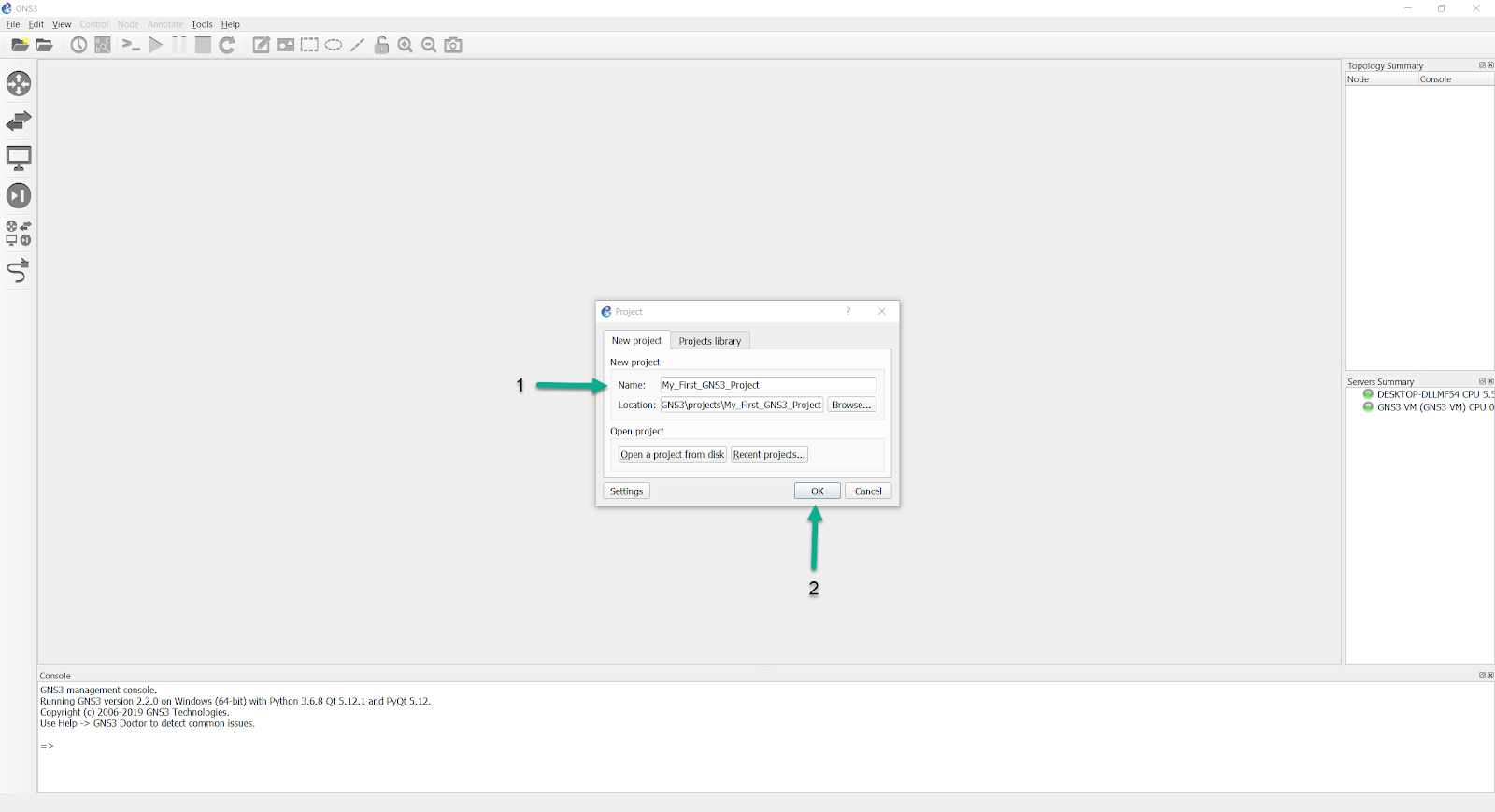The height and width of the screenshot is (812, 1495).
Task: Browse end devices monitor icon
Action: (19, 158)
